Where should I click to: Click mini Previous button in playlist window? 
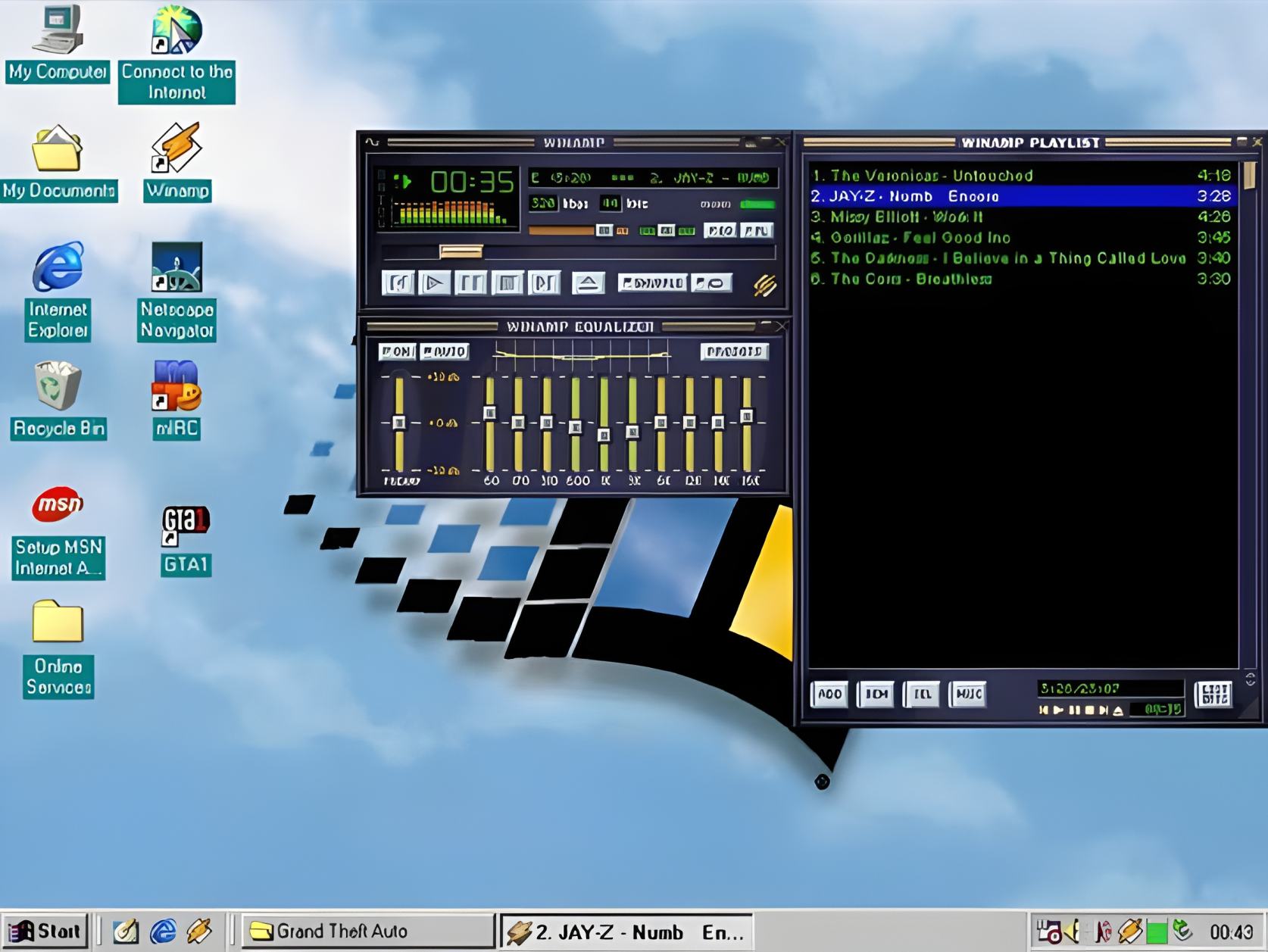[x=1045, y=710]
